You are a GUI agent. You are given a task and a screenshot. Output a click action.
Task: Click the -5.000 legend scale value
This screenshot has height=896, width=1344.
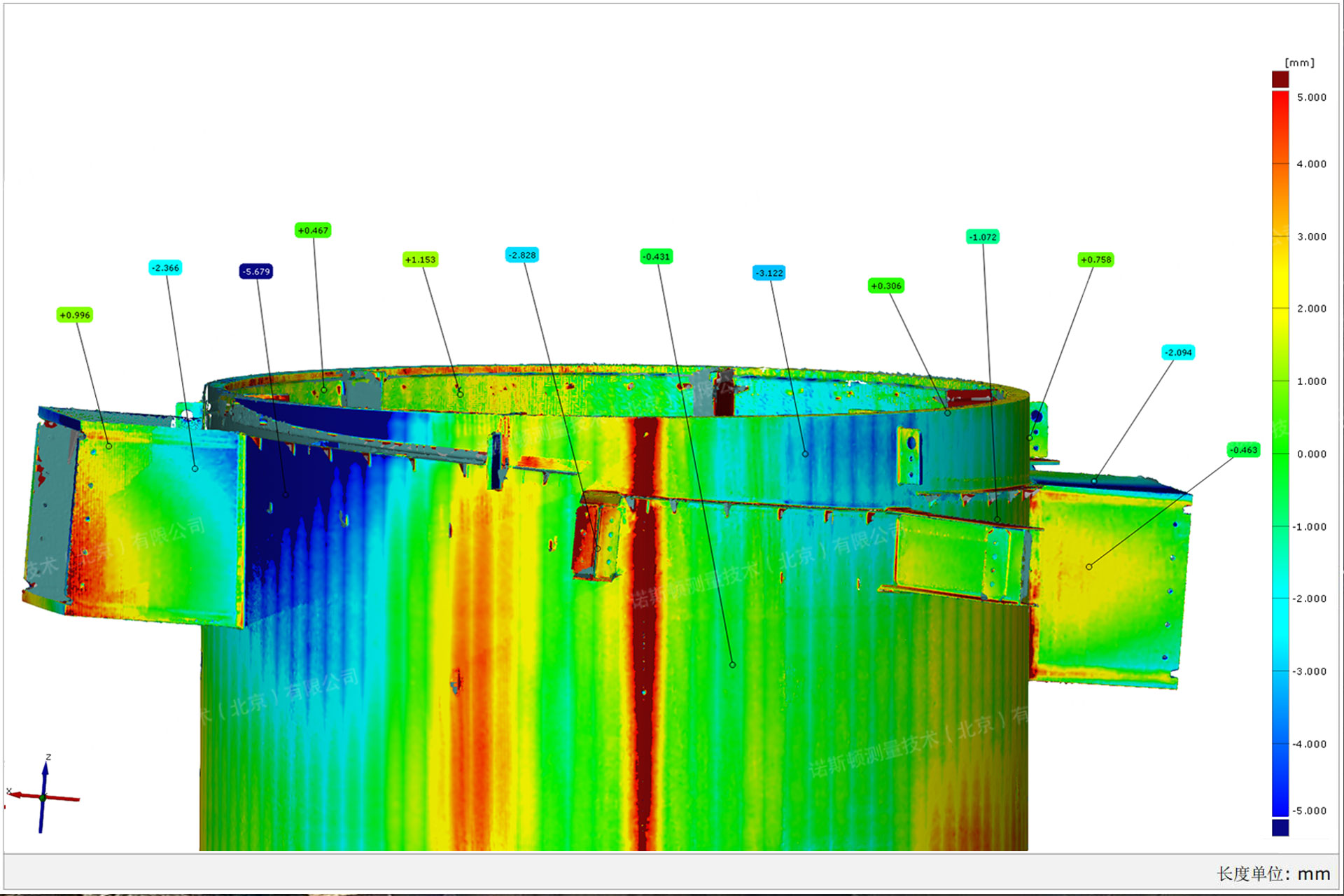click(x=1309, y=811)
